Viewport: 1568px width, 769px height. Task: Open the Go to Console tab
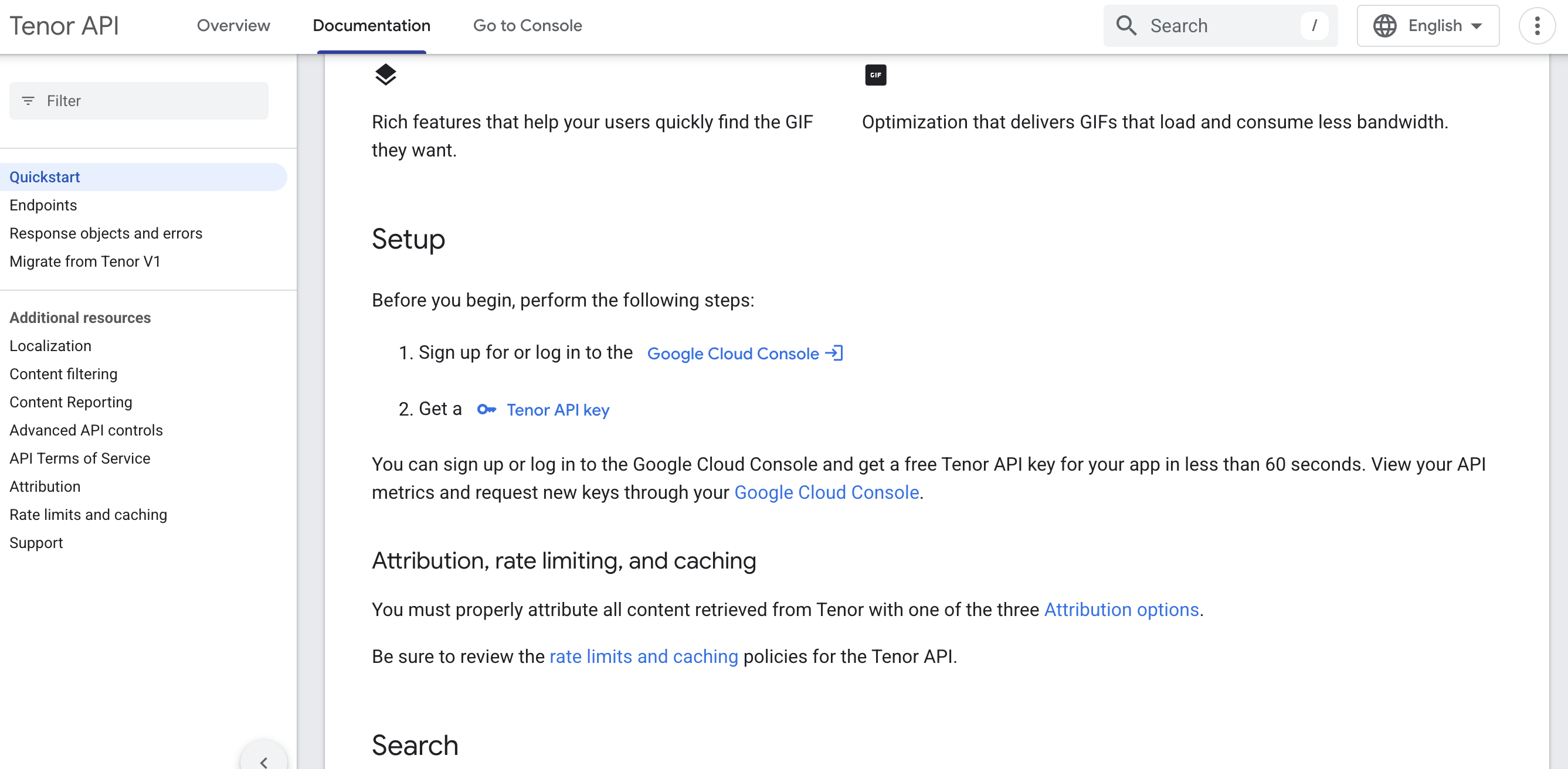527,26
